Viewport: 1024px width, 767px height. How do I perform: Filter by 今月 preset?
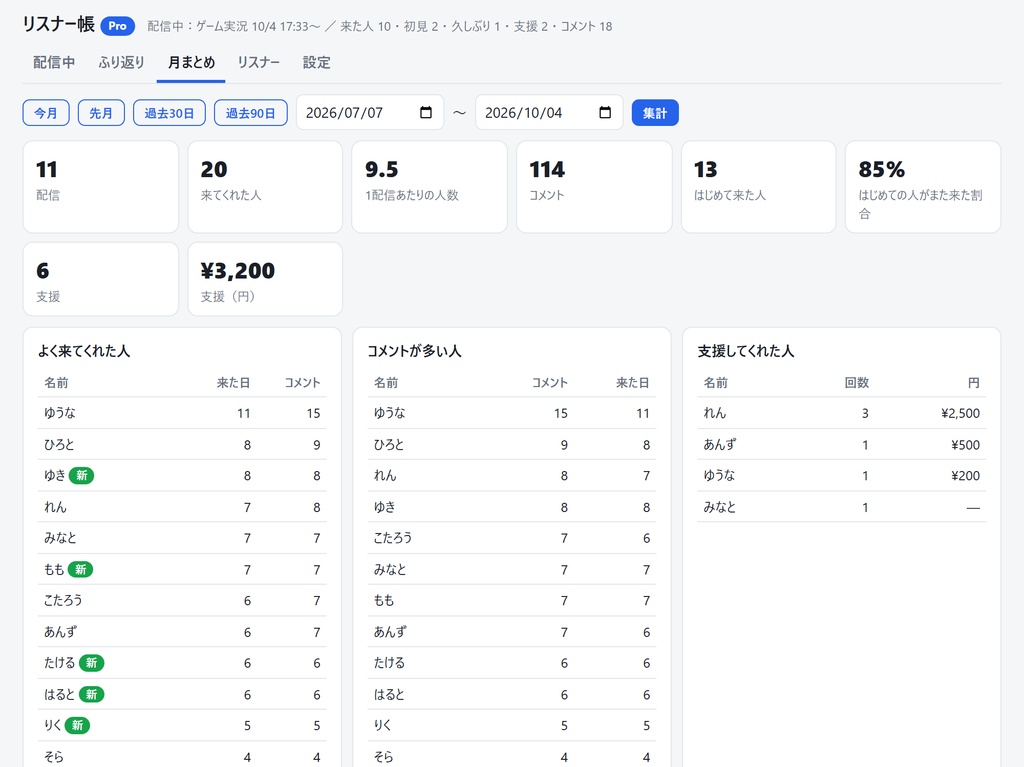(x=46, y=113)
